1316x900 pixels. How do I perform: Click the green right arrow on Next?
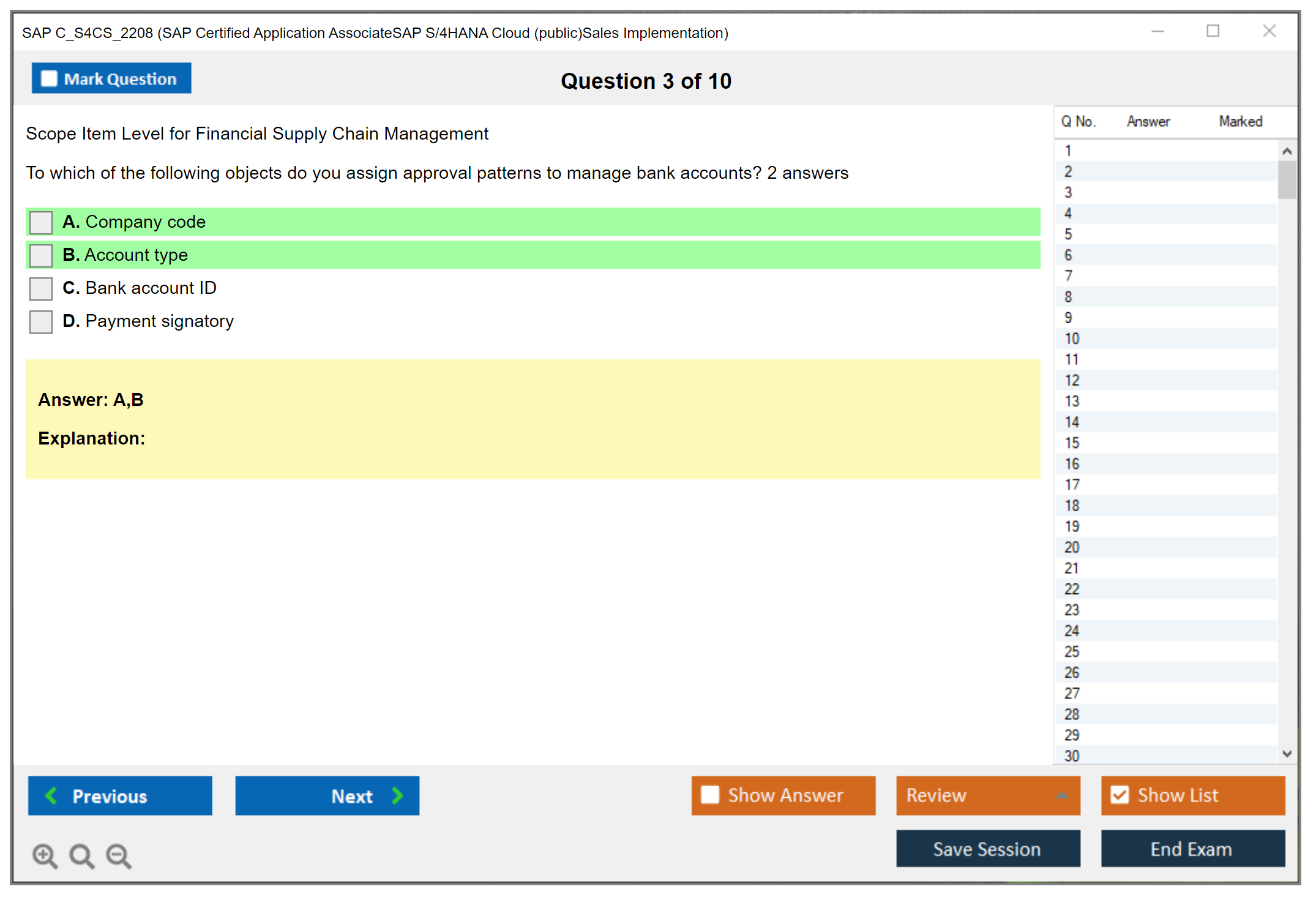click(398, 796)
